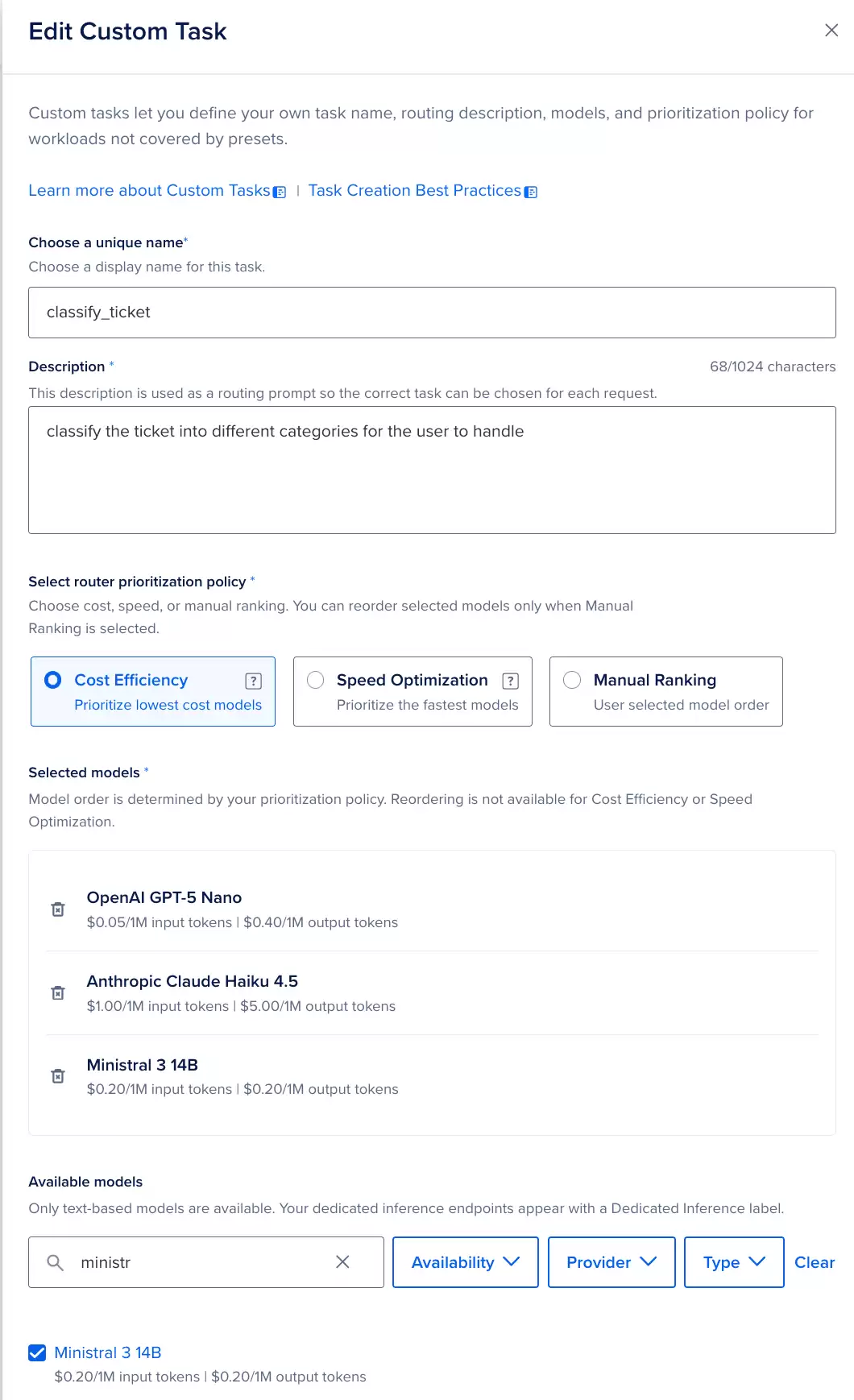Image resolution: width=854 pixels, height=1400 pixels.
Task: Remove Anthropic Claude Haiku 4.5 with trash icon
Action: (x=58, y=993)
